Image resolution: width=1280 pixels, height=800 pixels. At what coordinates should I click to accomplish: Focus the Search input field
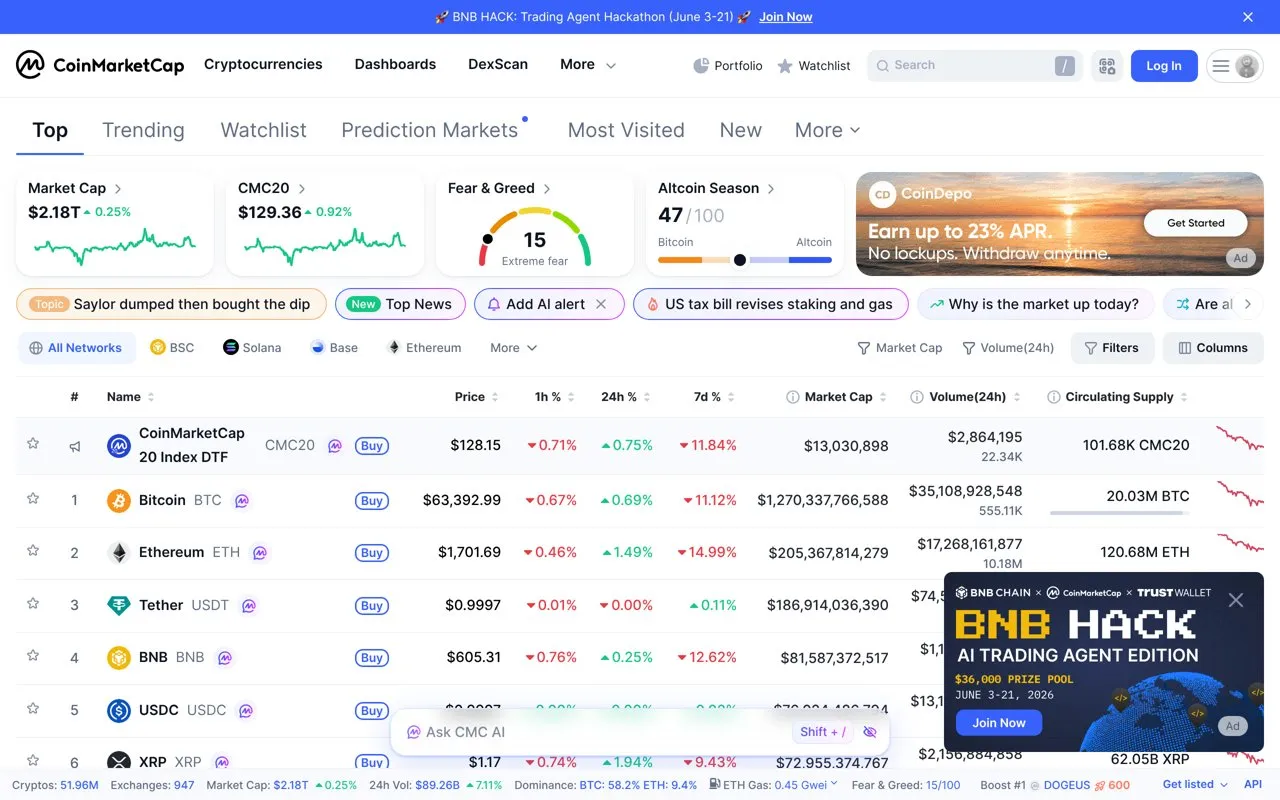[x=975, y=66]
